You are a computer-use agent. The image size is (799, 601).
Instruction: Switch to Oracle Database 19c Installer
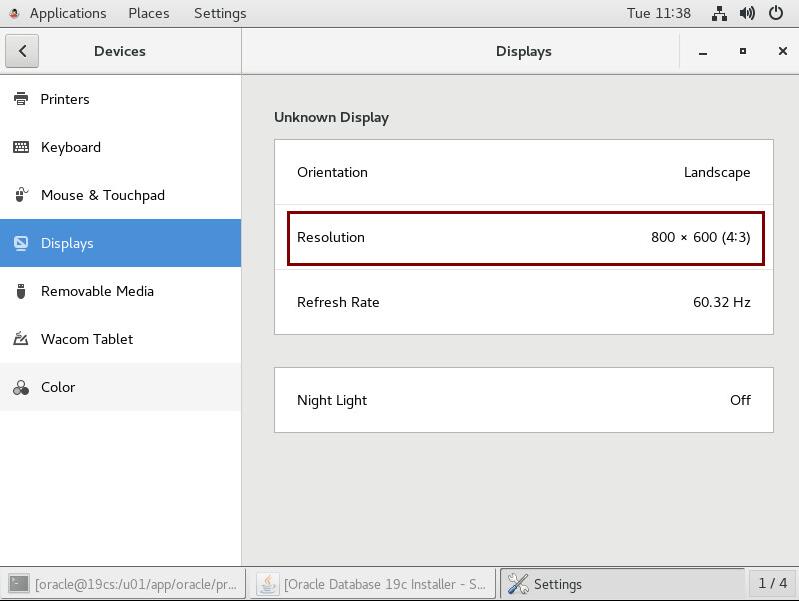[x=372, y=584]
